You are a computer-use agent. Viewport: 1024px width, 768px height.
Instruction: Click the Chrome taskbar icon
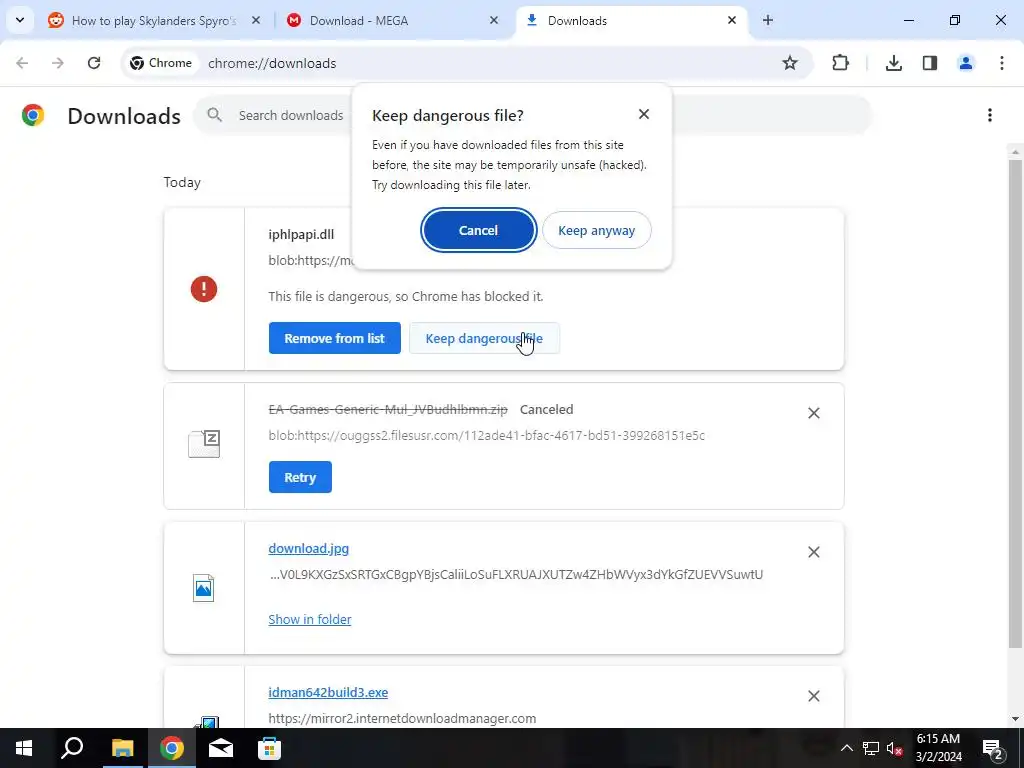click(x=172, y=748)
